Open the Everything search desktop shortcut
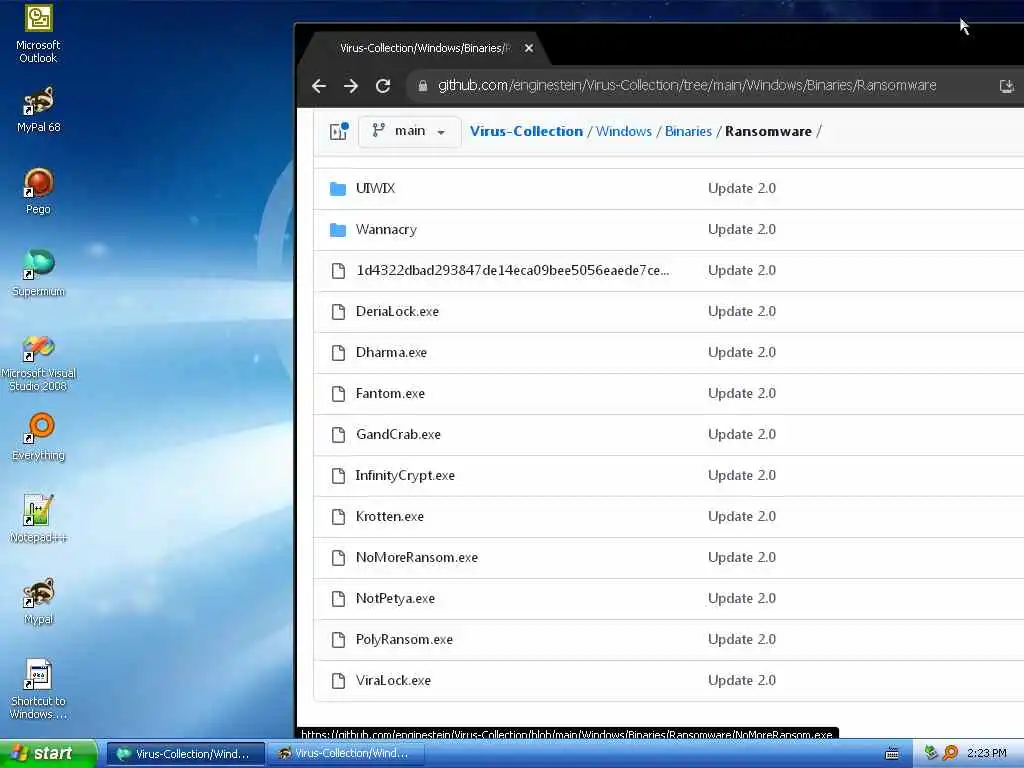Screen dimensions: 1024x768 click(x=38, y=438)
